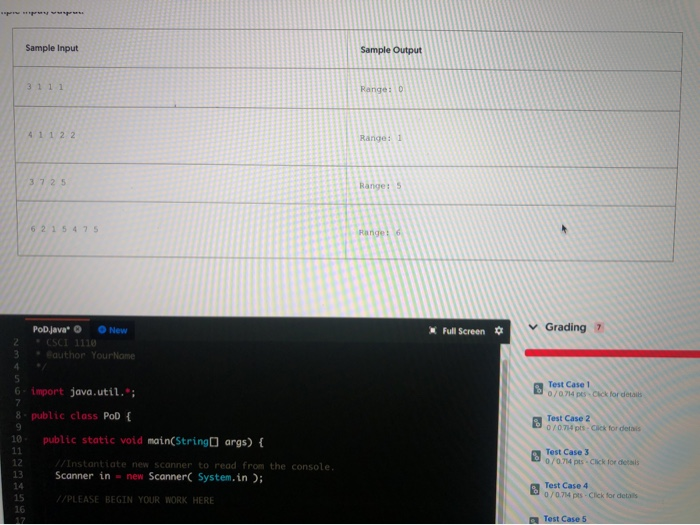Click the main method declaration line
700x525 pixels.
coord(153,441)
